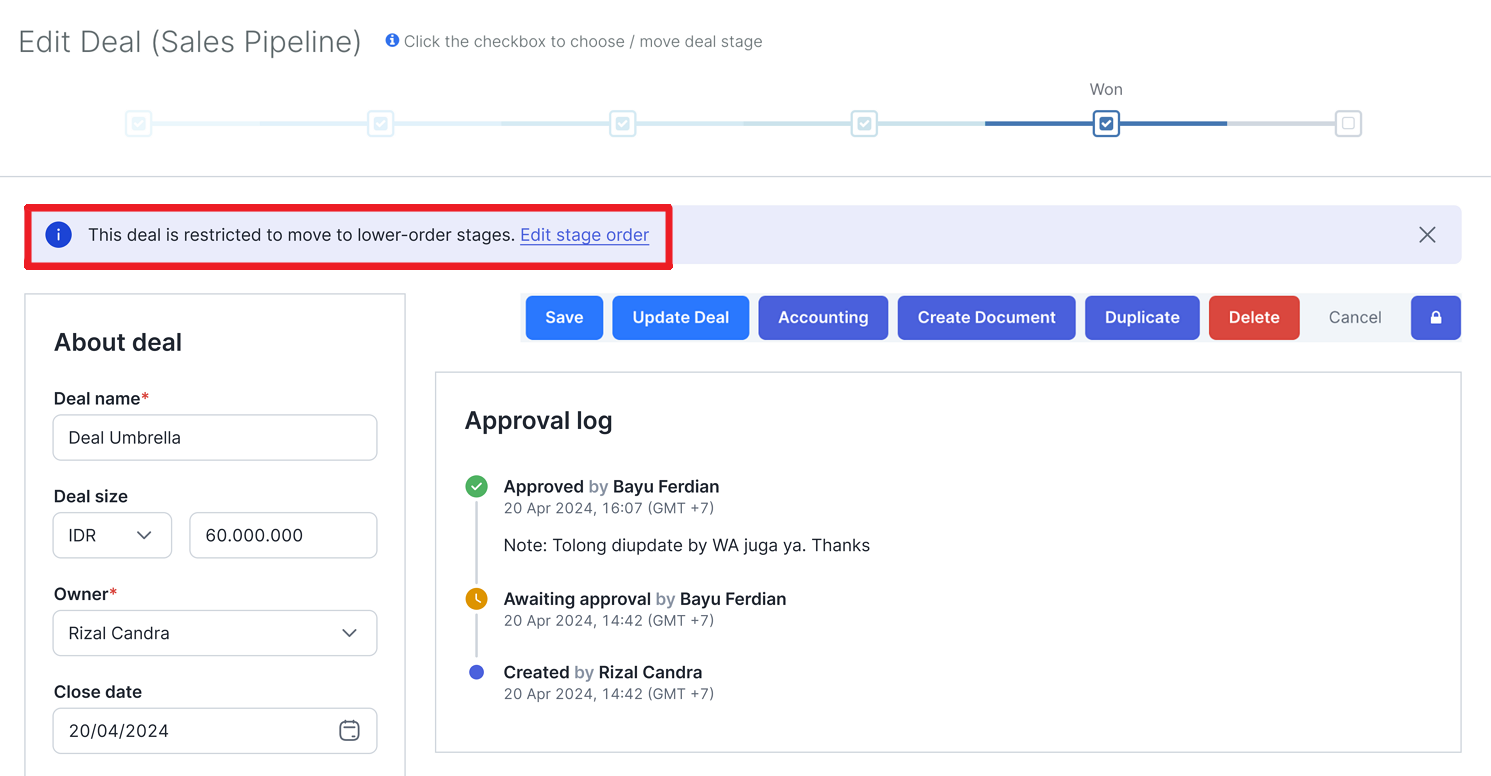1491x776 pixels.
Task: Toggle the second pipeline stage checkbox
Action: pyautogui.click(x=380, y=124)
